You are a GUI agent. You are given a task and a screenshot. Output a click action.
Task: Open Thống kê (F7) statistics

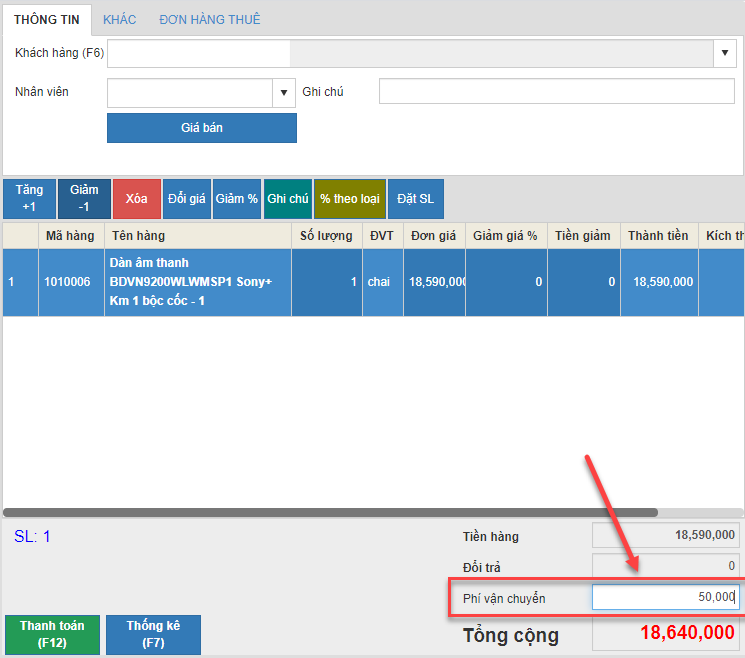coord(153,634)
